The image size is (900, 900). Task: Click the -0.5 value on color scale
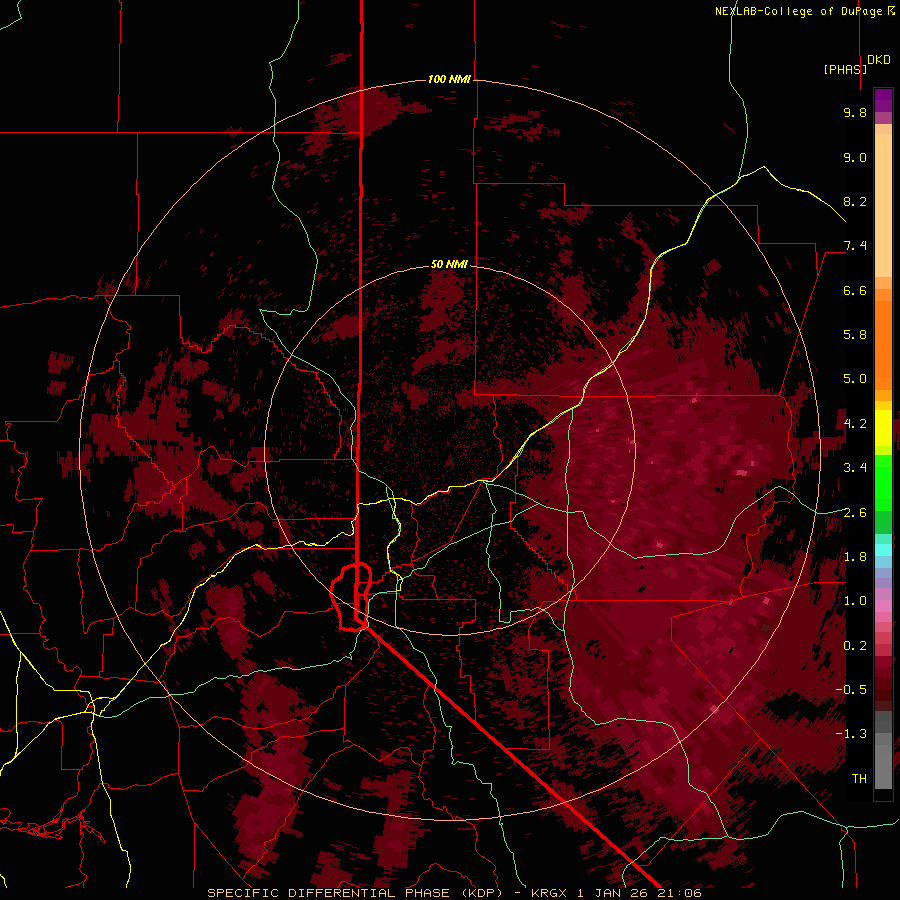pos(851,690)
